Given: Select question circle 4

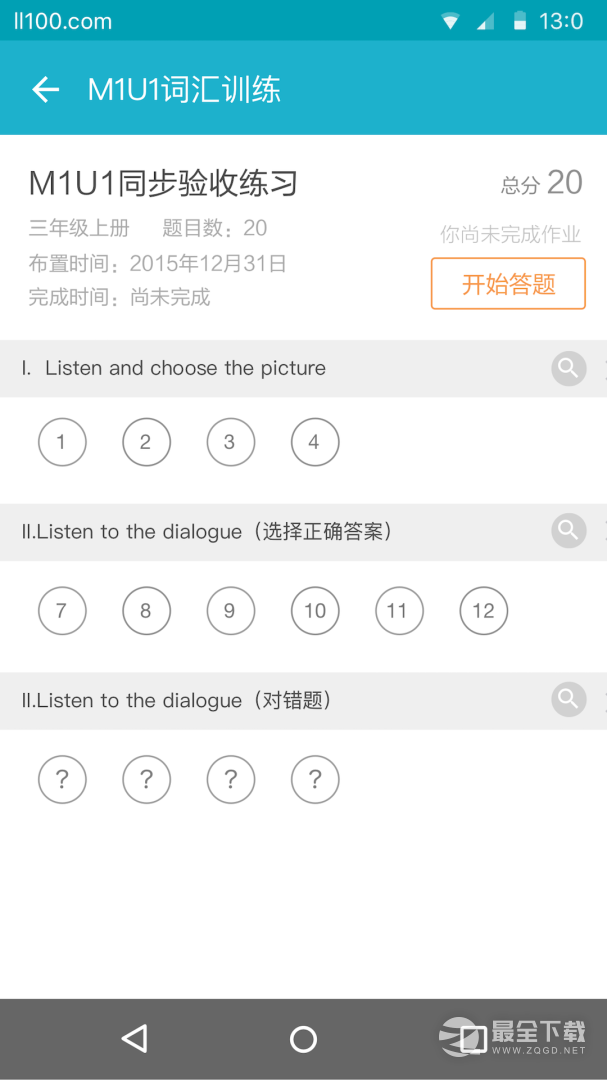Looking at the screenshot, I should [314, 442].
